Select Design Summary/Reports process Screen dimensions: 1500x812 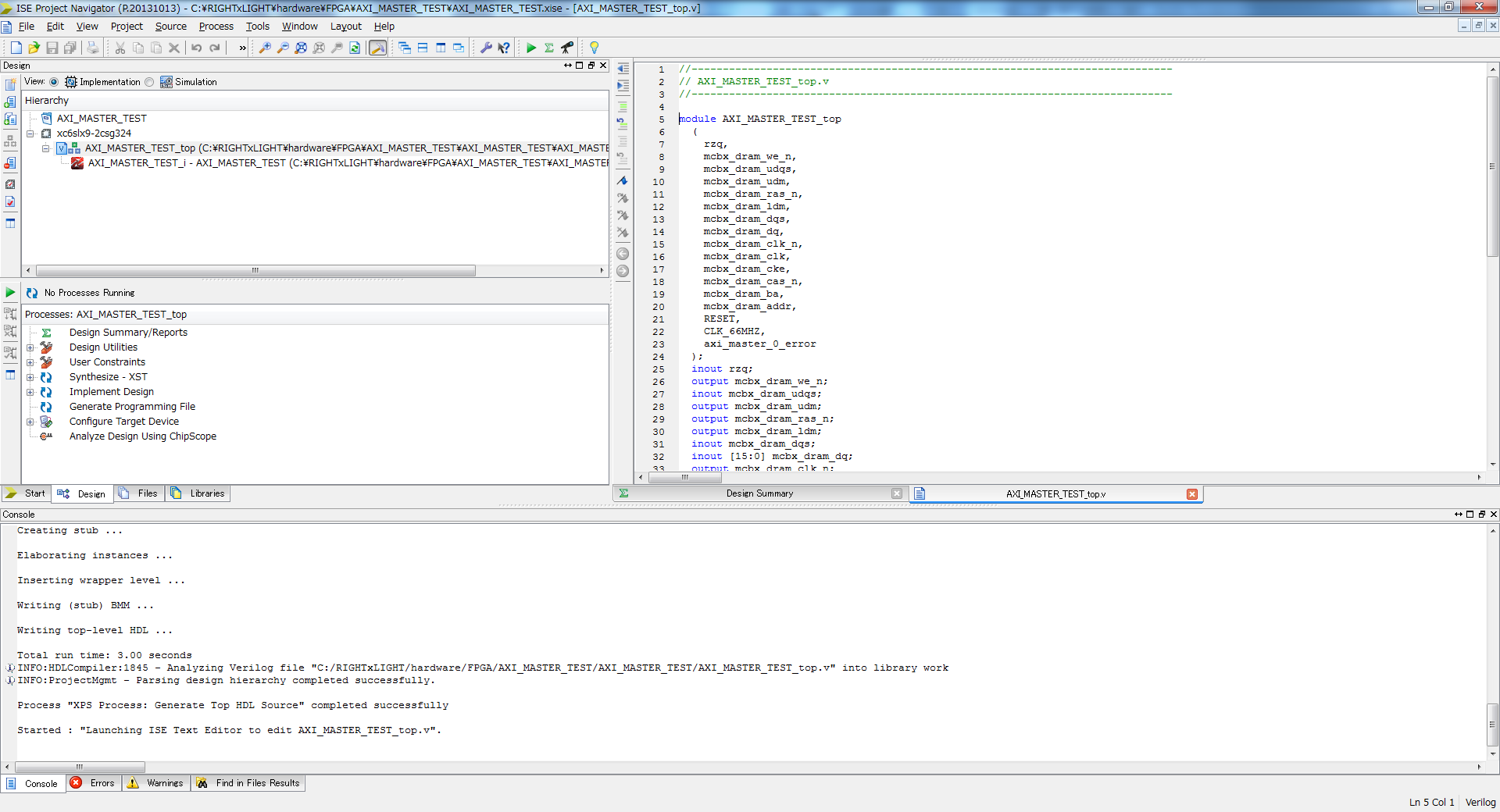128,333
